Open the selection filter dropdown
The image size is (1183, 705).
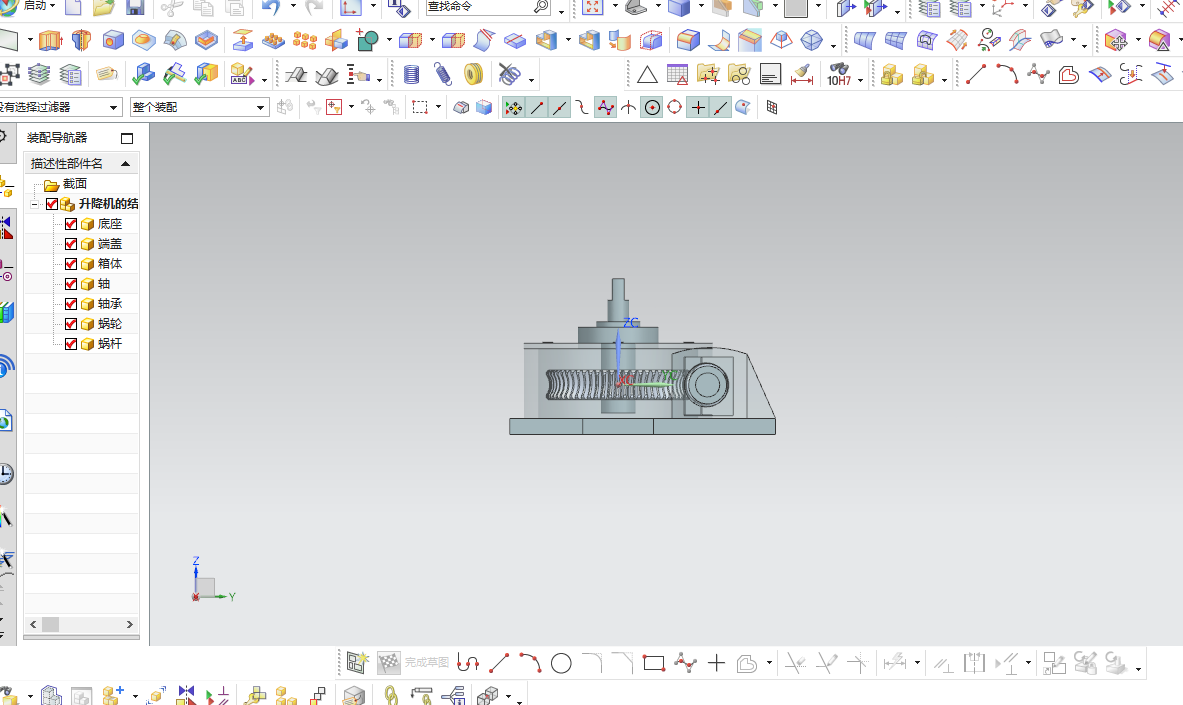pyautogui.click(x=113, y=107)
